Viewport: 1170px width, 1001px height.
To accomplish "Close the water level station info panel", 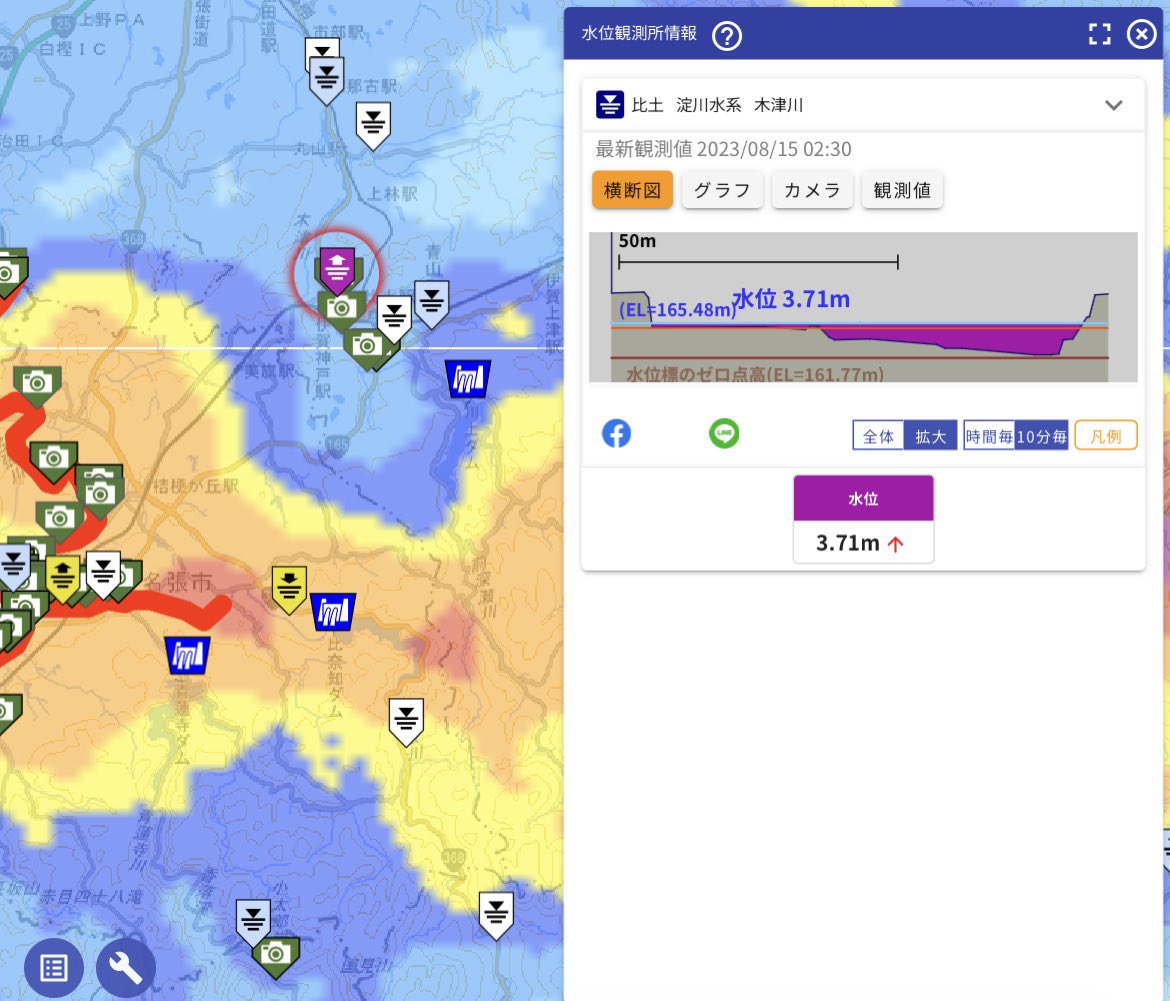I will click(x=1141, y=34).
